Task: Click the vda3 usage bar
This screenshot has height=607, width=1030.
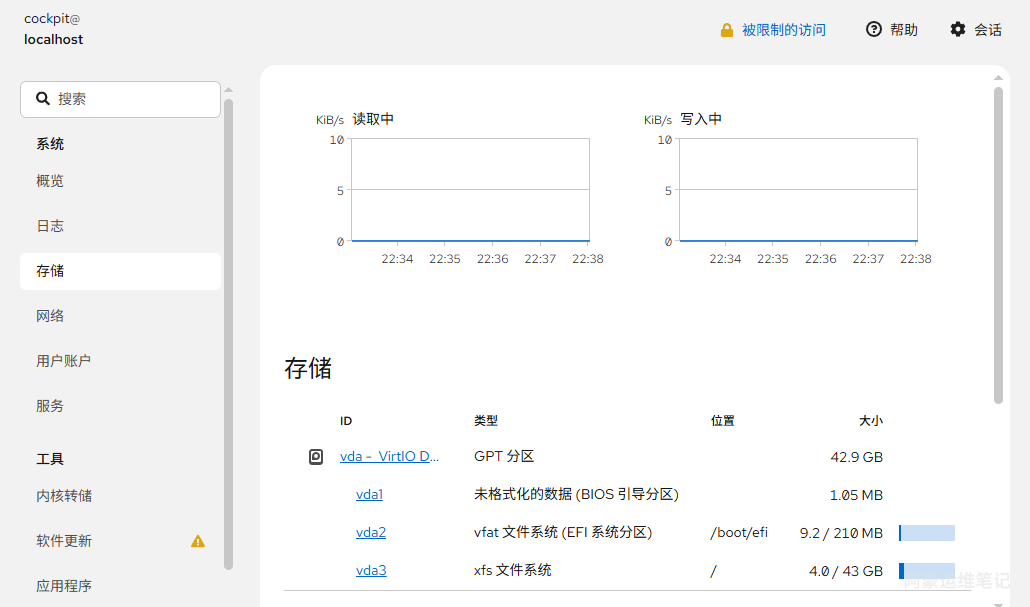Action: pyautogui.click(x=927, y=571)
